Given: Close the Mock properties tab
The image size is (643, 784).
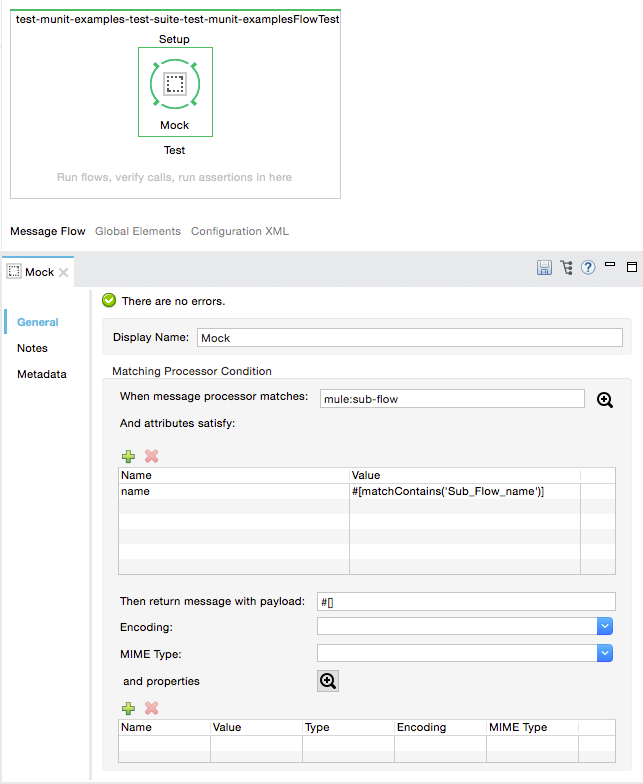Looking at the screenshot, I should click(x=63, y=272).
